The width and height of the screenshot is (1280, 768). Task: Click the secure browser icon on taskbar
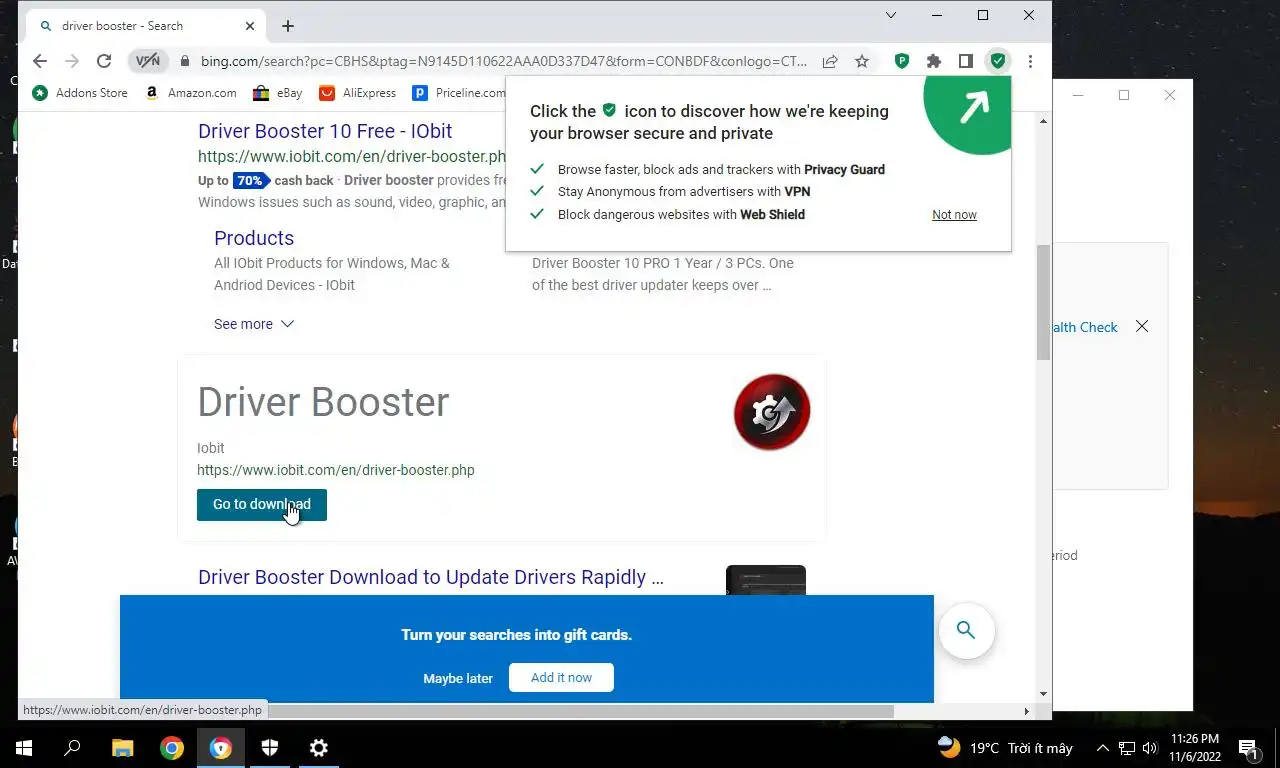click(x=221, y=747)
